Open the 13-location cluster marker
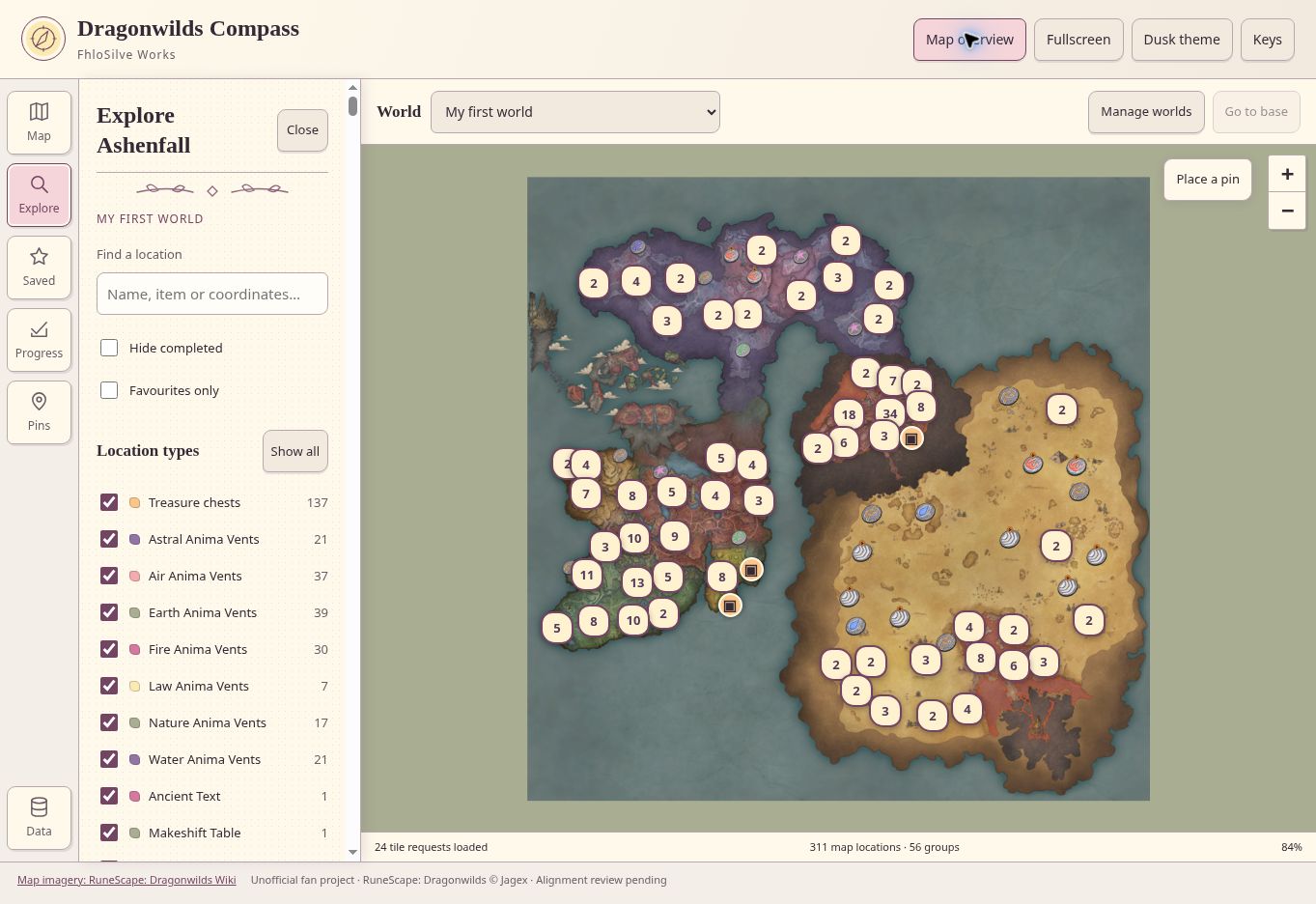 (x=637, y=582)
